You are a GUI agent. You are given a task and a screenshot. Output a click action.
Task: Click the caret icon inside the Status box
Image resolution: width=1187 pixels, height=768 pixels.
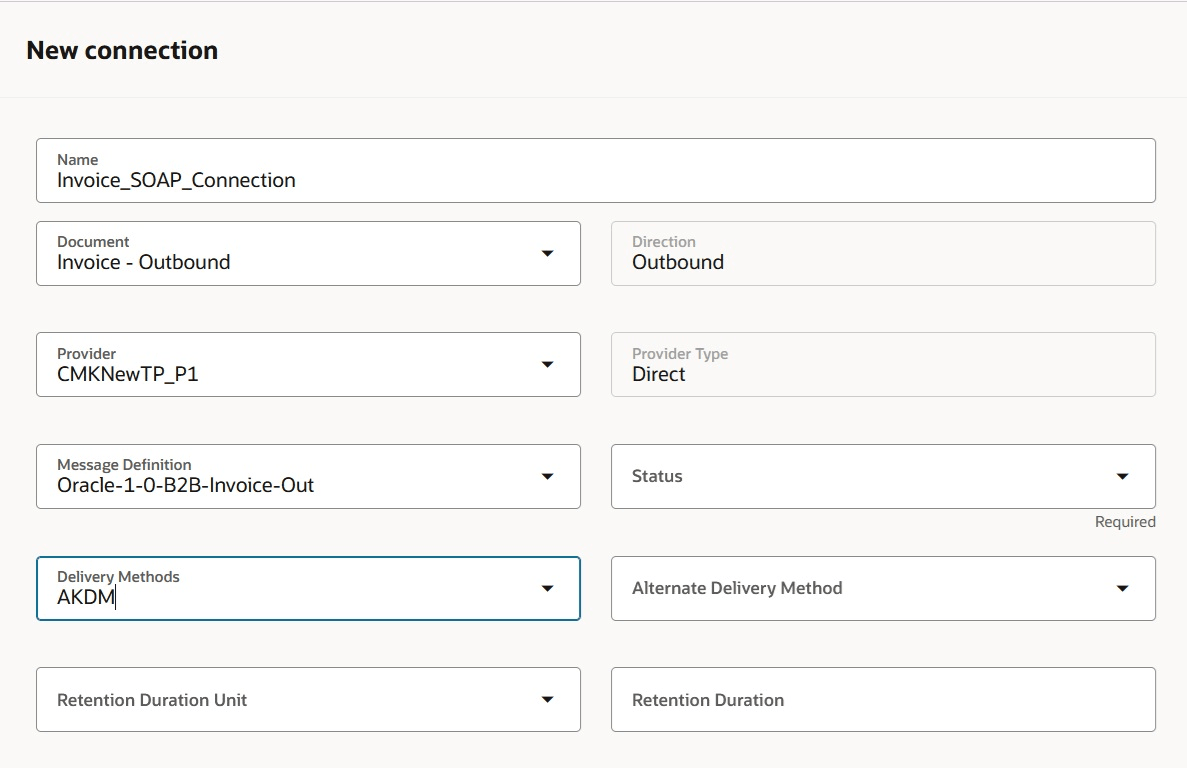(1123, 477)
